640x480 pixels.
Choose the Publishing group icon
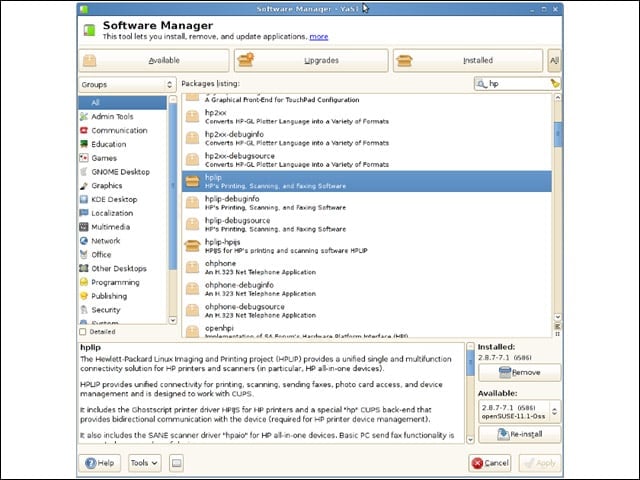click(84, 296)
